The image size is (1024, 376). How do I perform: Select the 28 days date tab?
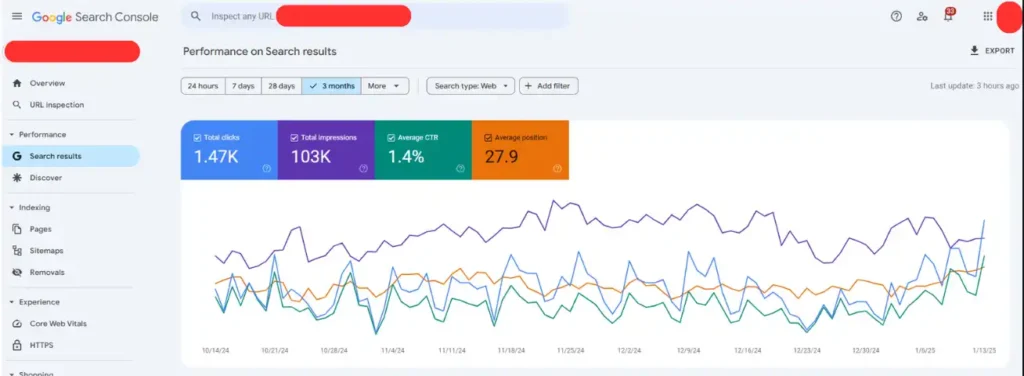click(x=281, y=86)
